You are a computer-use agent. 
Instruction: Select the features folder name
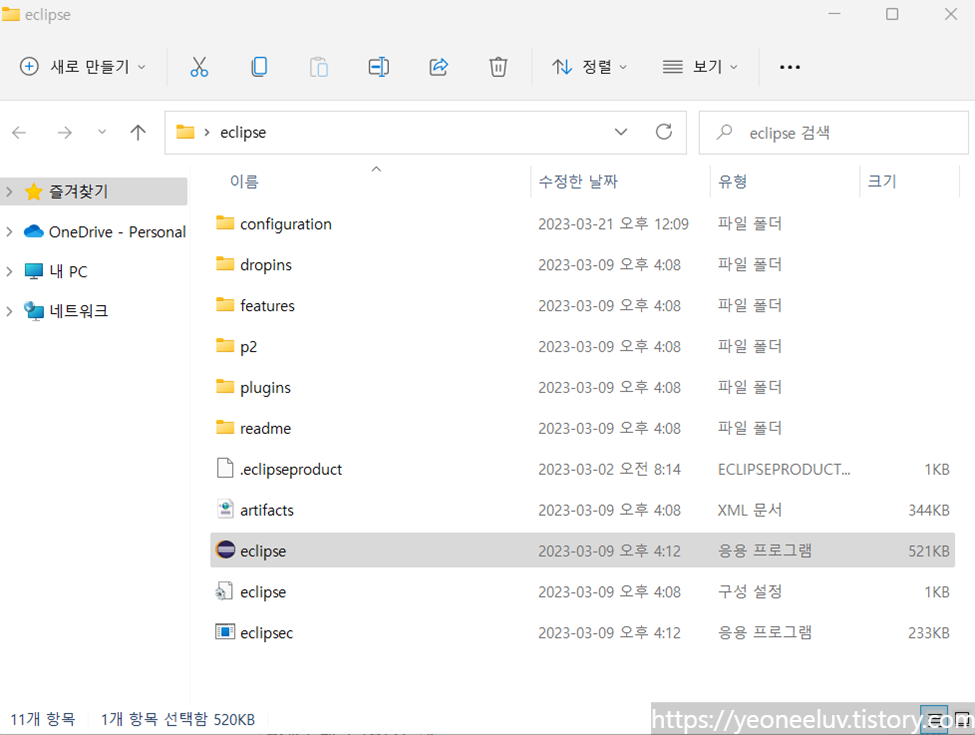point(267,305)
